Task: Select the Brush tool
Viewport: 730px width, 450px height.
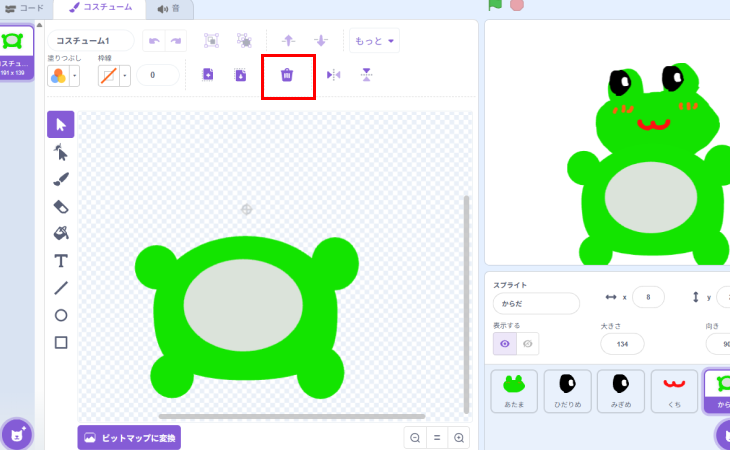Action: tap(61, 179)
